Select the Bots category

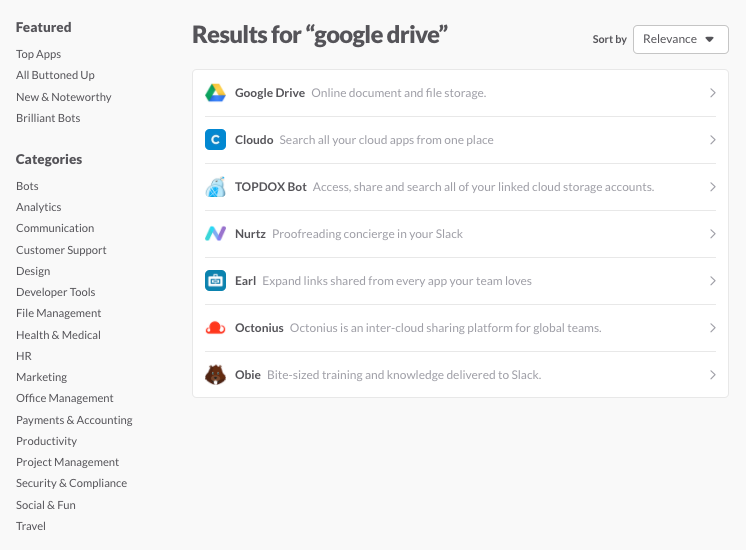click(x=27, y=186)
